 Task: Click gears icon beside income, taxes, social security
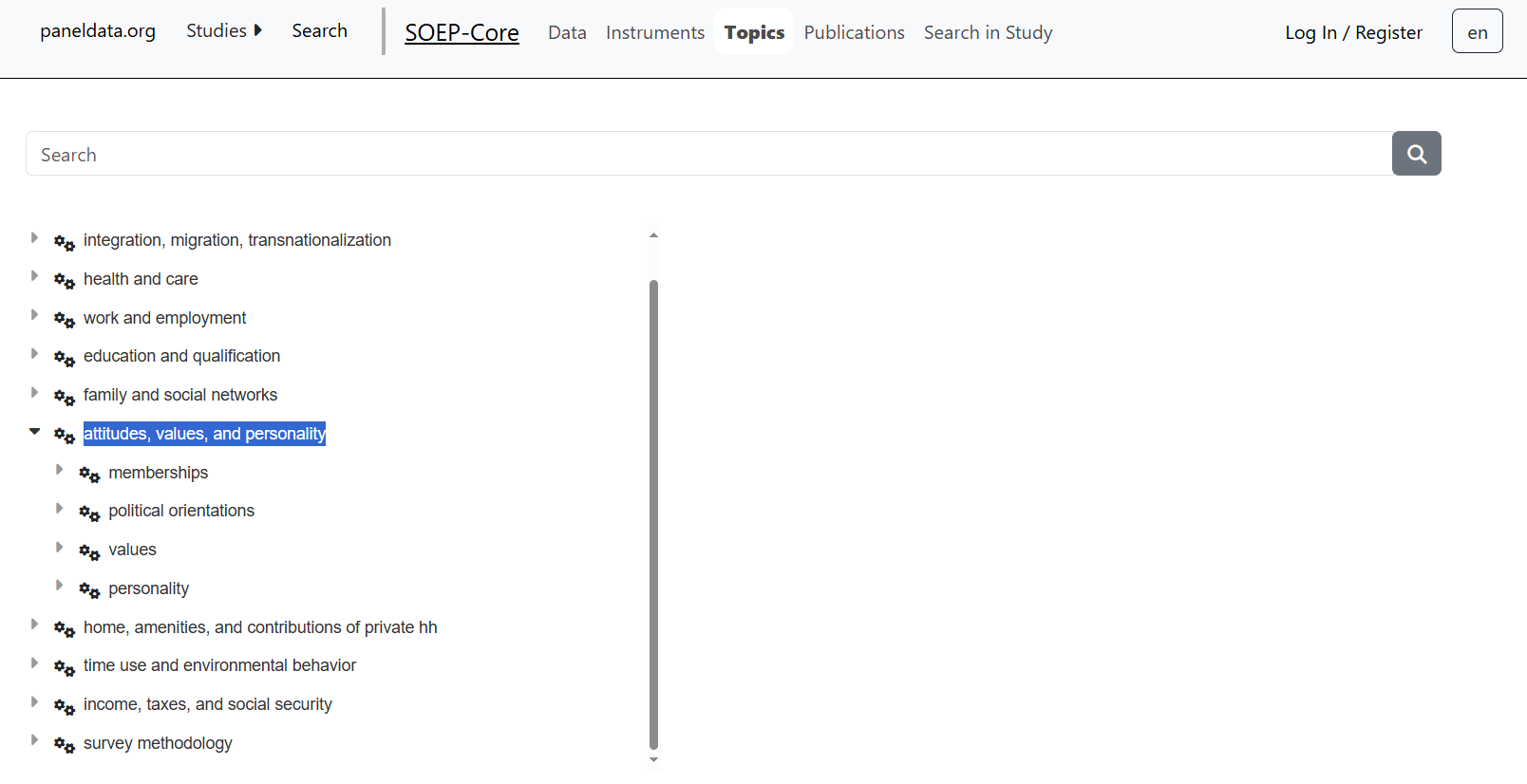coord(65,707)
